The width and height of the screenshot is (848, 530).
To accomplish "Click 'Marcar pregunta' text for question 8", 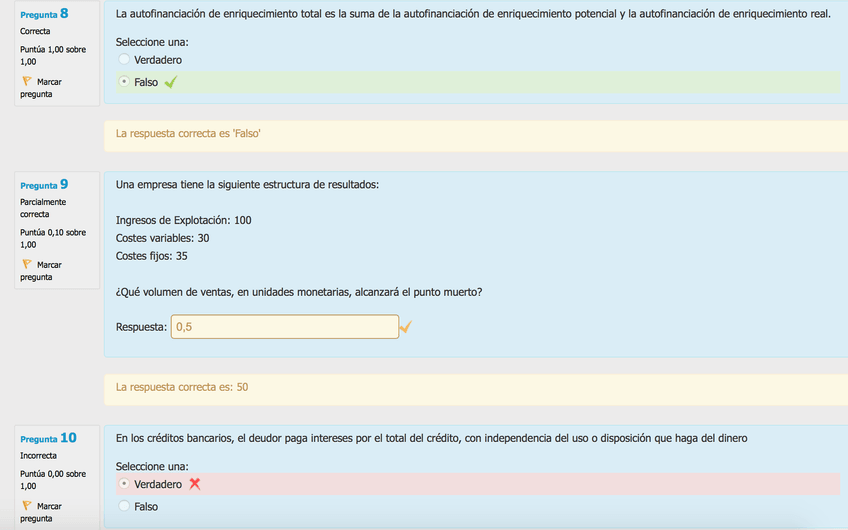I will click(42, 87).
